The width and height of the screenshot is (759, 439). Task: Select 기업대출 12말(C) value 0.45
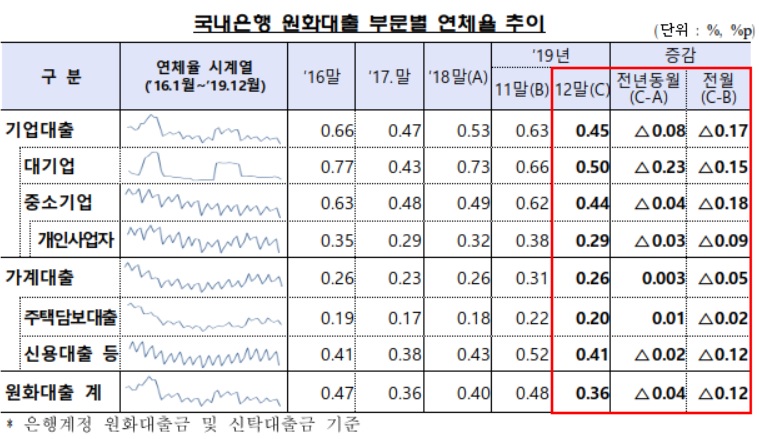[592, 131]
